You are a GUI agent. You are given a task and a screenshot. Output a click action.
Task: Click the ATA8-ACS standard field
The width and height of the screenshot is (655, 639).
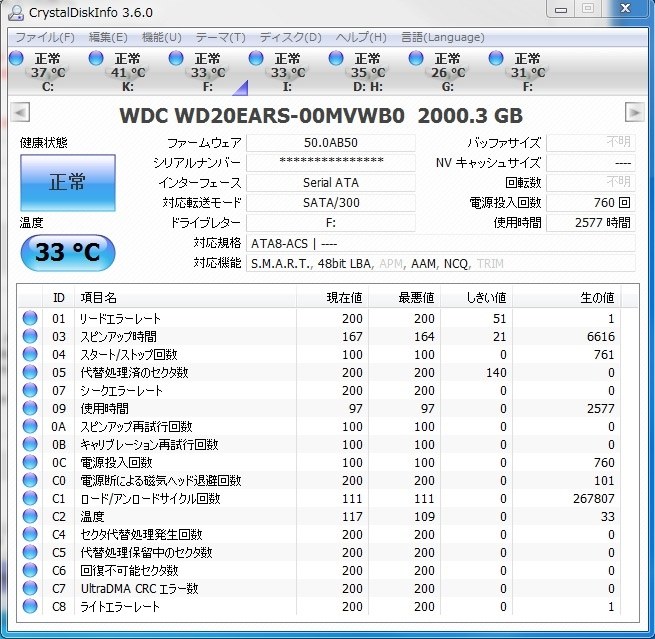(x=441, y=243)
